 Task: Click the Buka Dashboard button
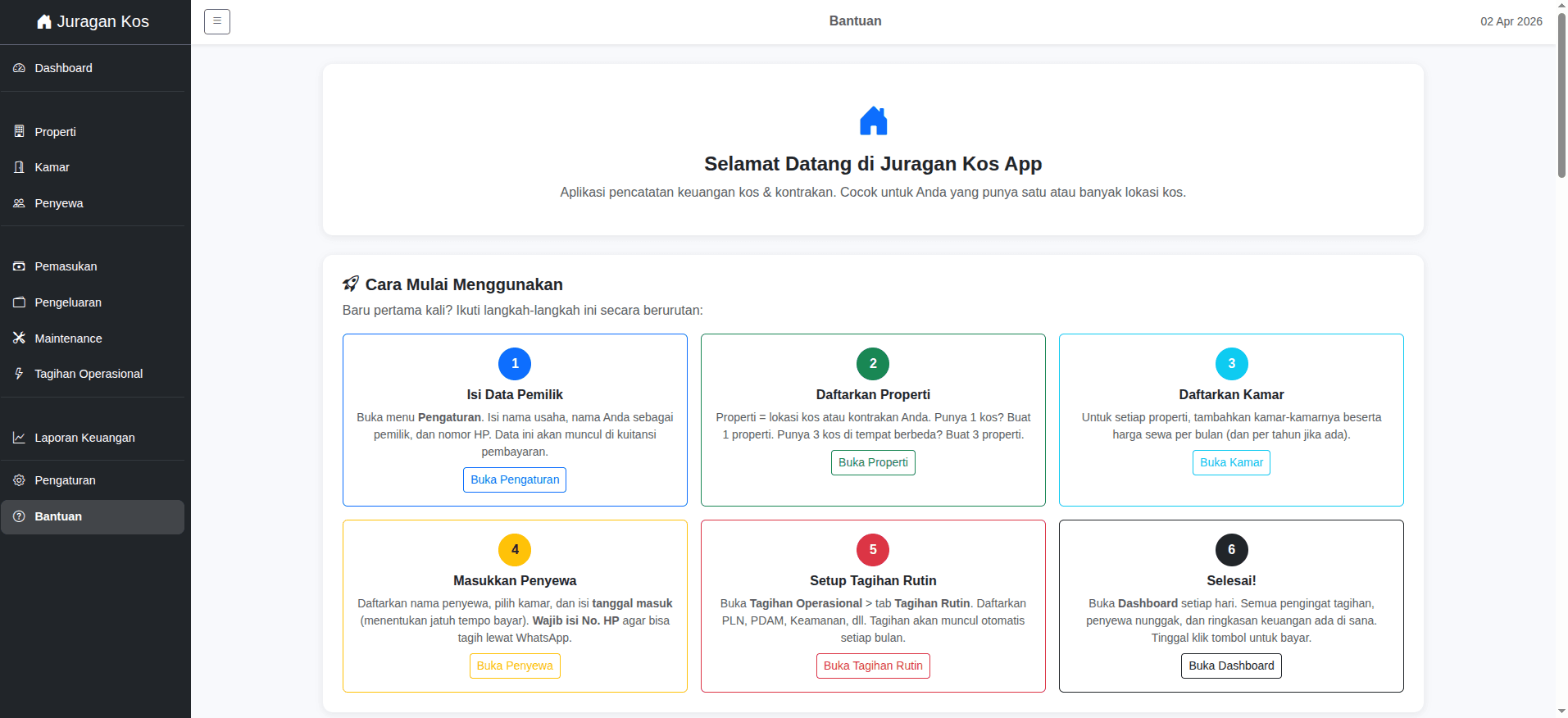1231,666
